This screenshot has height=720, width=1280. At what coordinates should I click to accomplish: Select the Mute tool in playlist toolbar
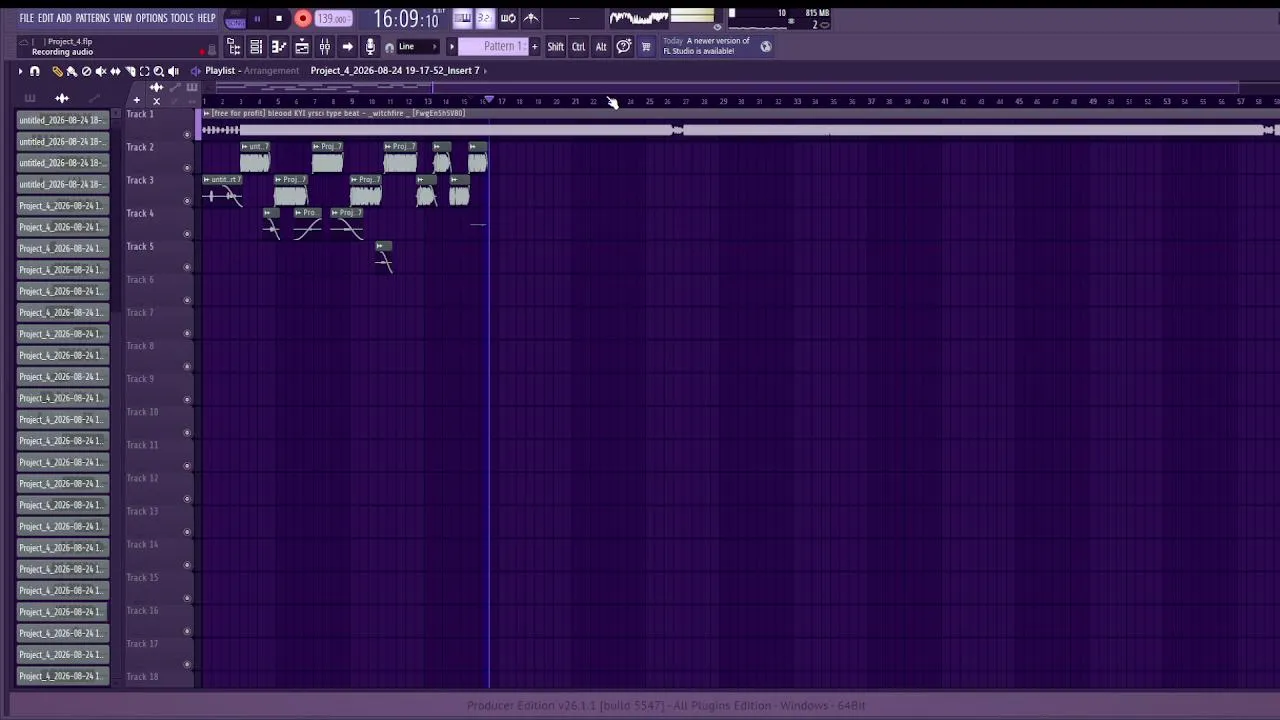point(100,71)
